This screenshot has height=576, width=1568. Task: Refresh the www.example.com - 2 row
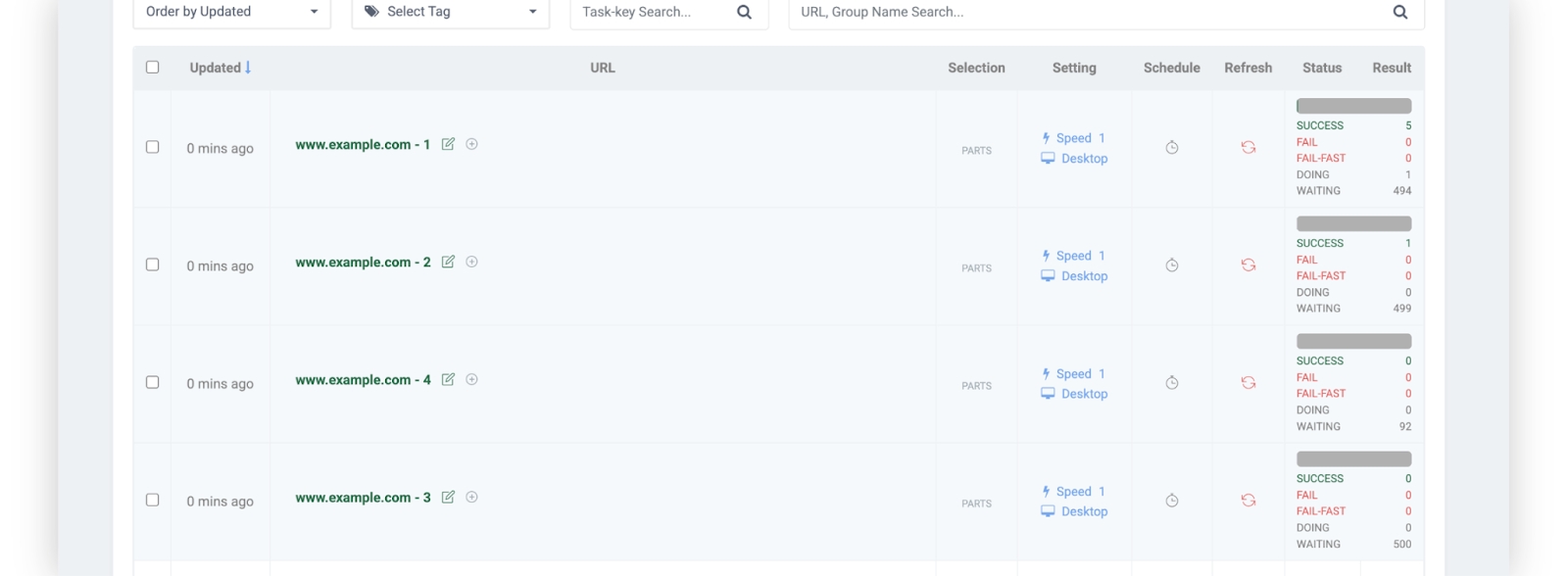tap(1248, 265)
